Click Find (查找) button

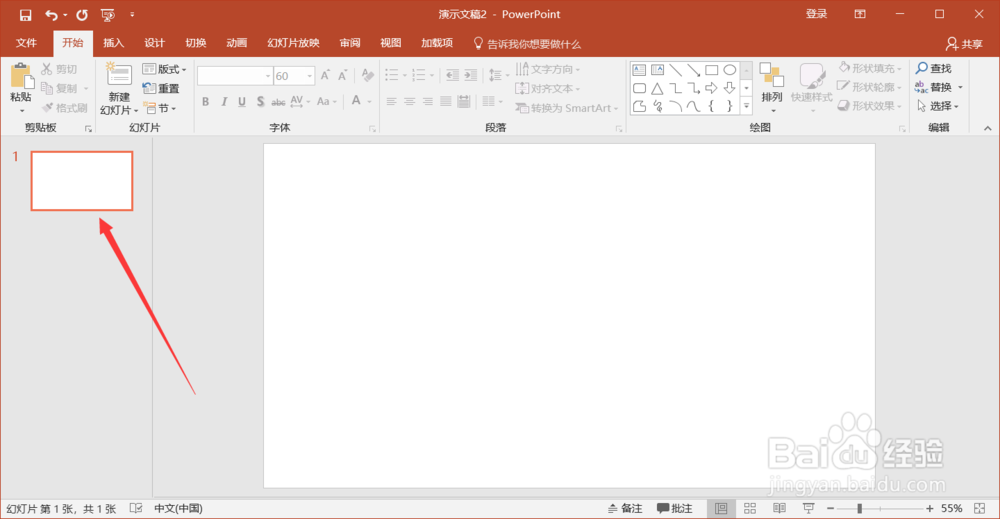point(934,68)
